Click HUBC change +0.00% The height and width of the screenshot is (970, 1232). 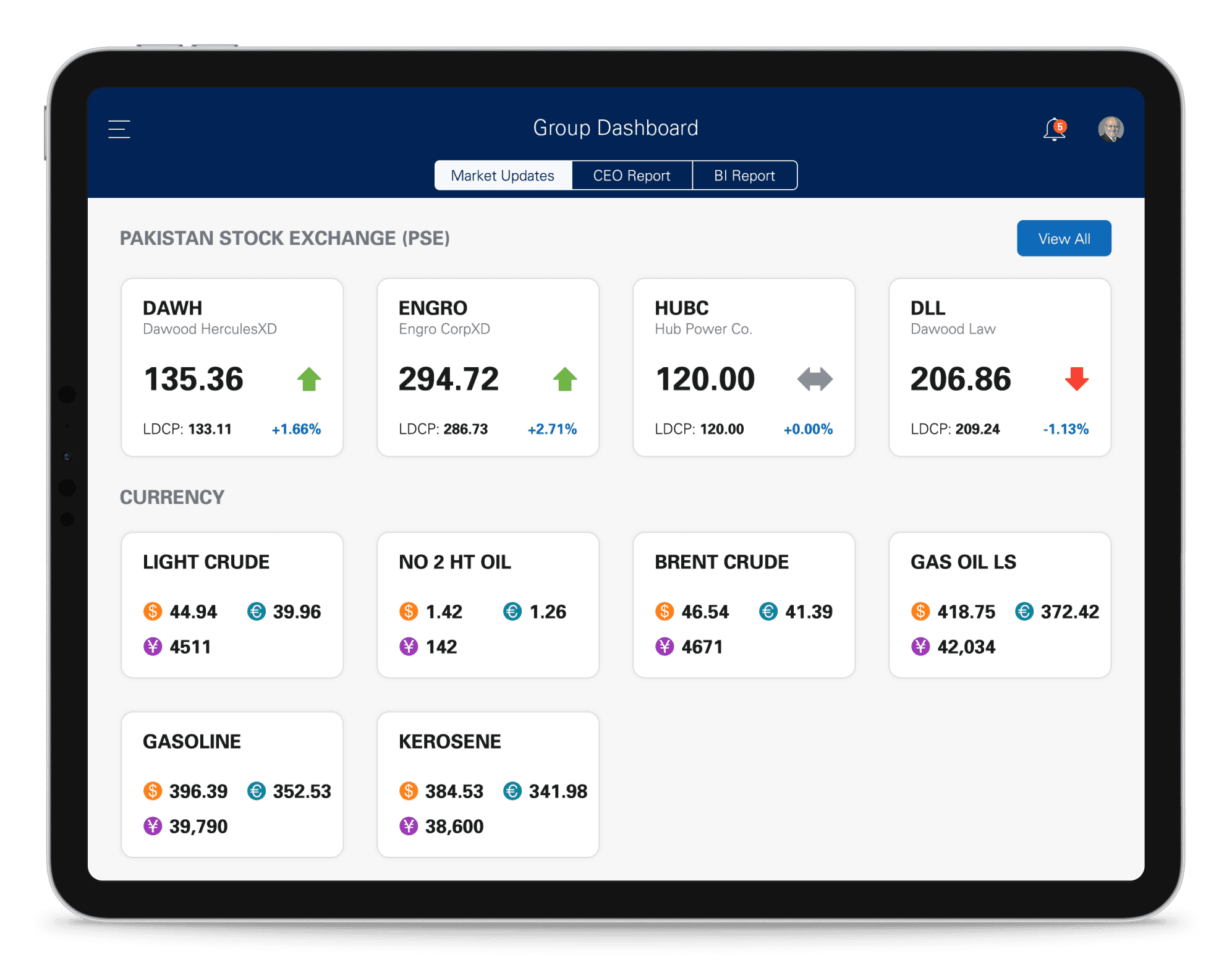pos(808,429)
